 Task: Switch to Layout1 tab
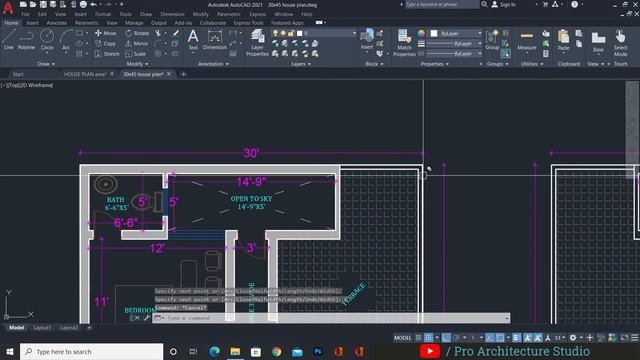(42, 327)
